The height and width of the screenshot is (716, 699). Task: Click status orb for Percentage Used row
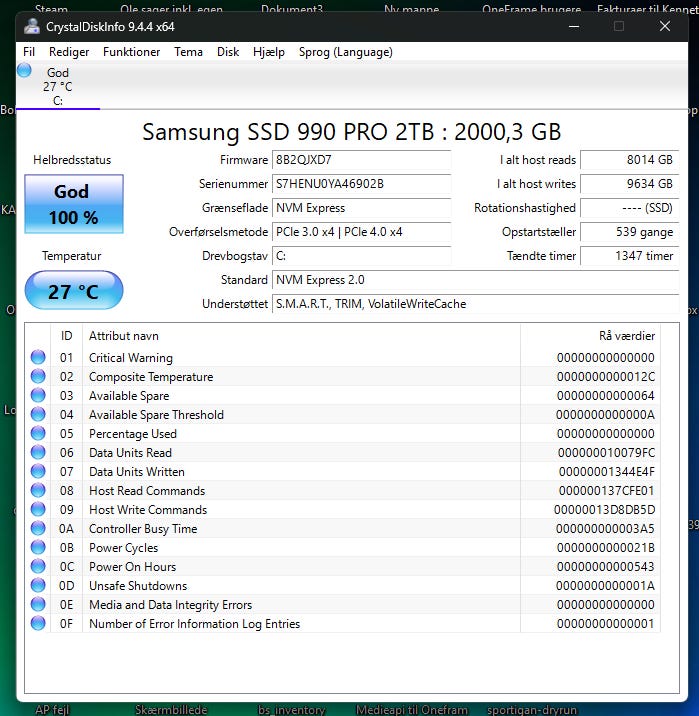pos(38,433)
